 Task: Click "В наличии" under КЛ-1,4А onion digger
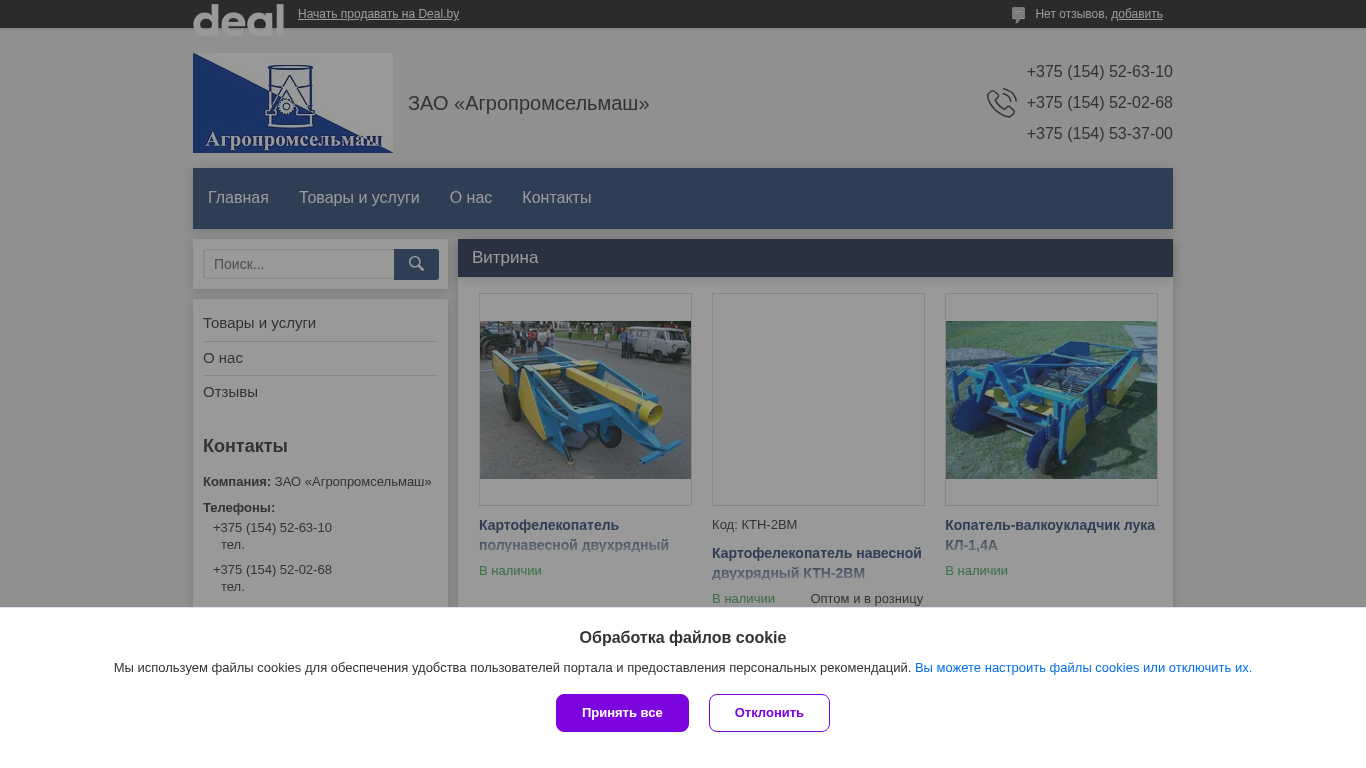tap(976, 571)
